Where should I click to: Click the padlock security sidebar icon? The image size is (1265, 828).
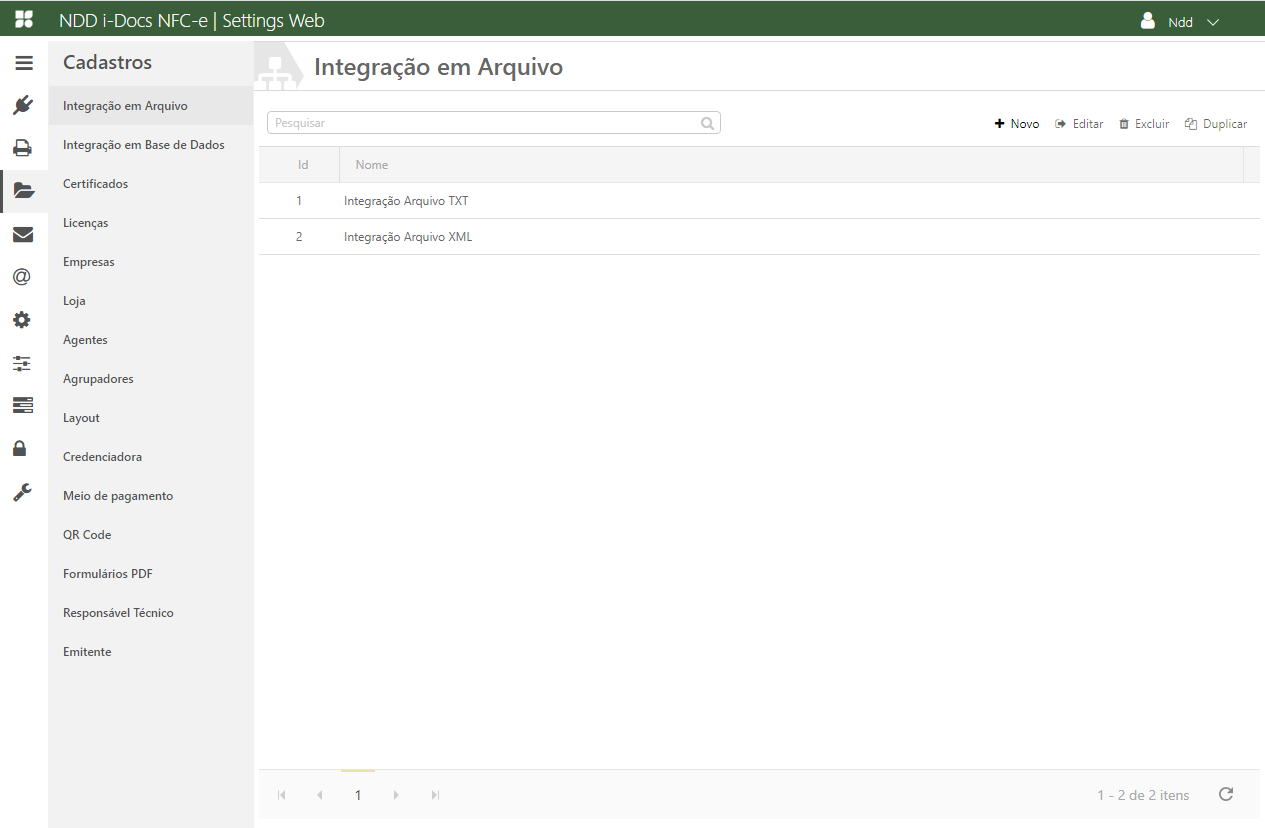coord(20,448)
